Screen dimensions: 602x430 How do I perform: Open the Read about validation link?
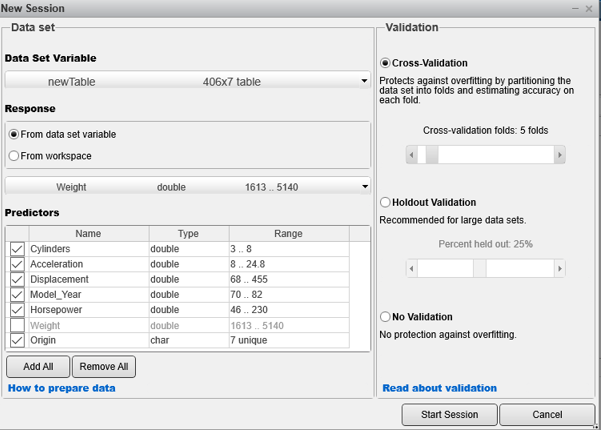439,388
